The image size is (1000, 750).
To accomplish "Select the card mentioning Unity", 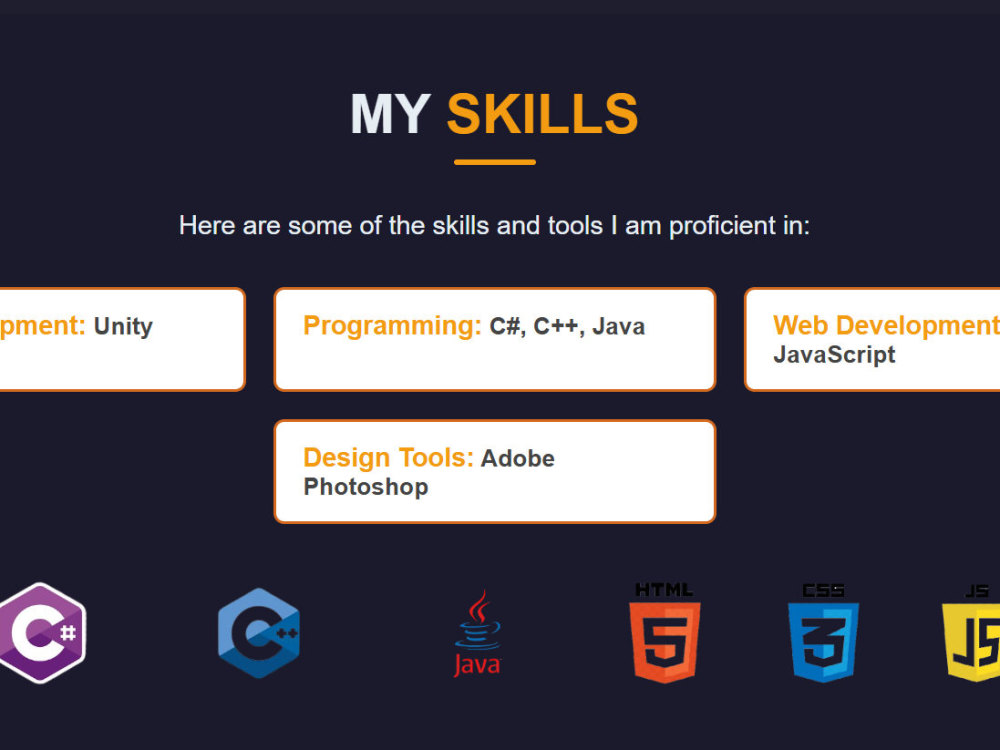I will point(122,339).
